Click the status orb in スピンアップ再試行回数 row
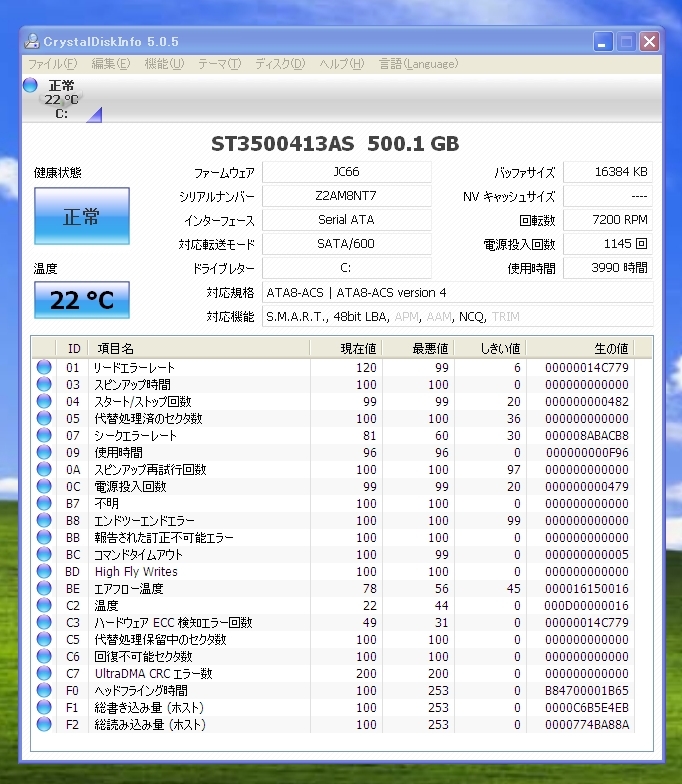 click(x=44, y=469)
